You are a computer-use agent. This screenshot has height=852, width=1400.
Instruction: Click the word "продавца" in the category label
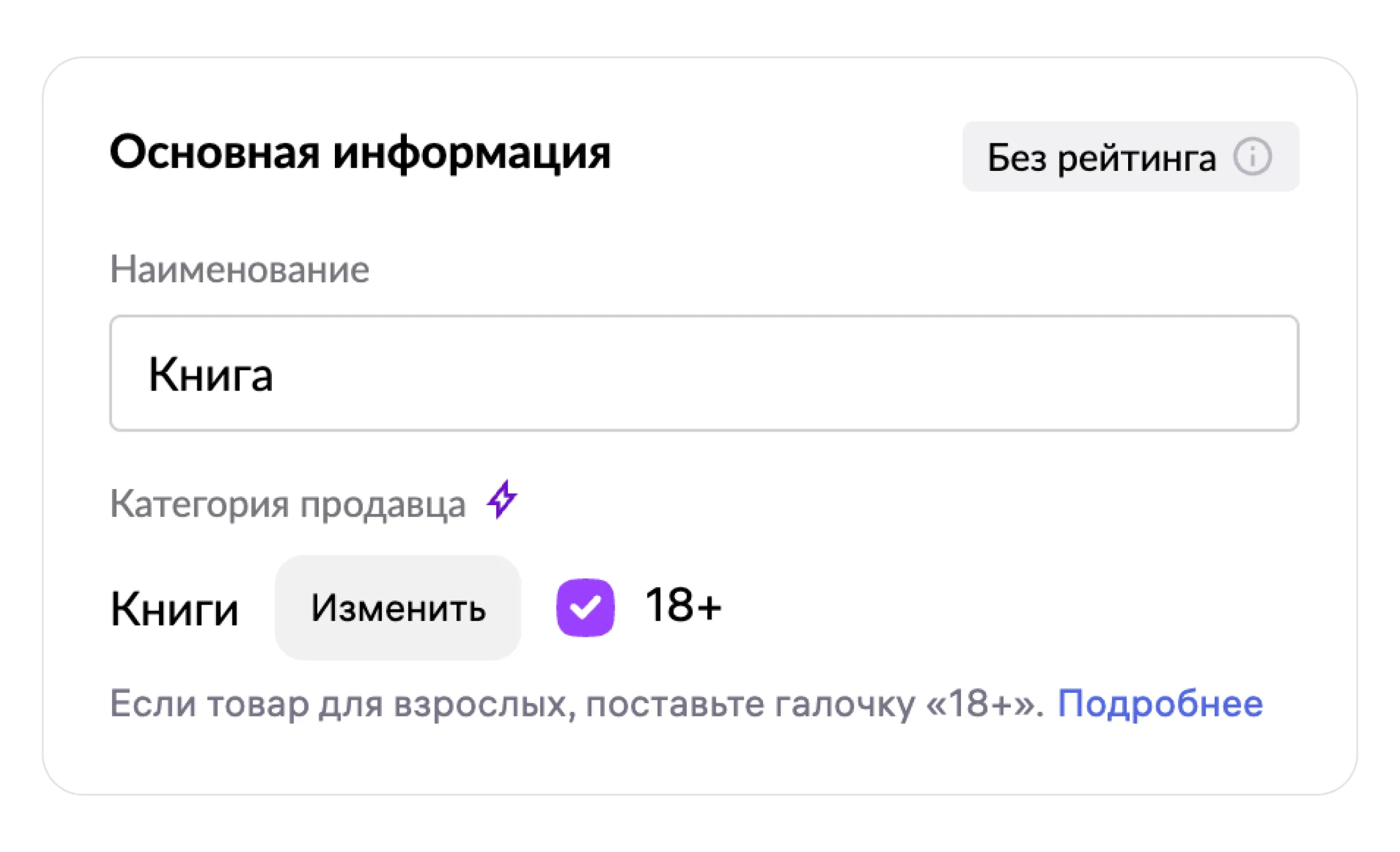(382, 505)
